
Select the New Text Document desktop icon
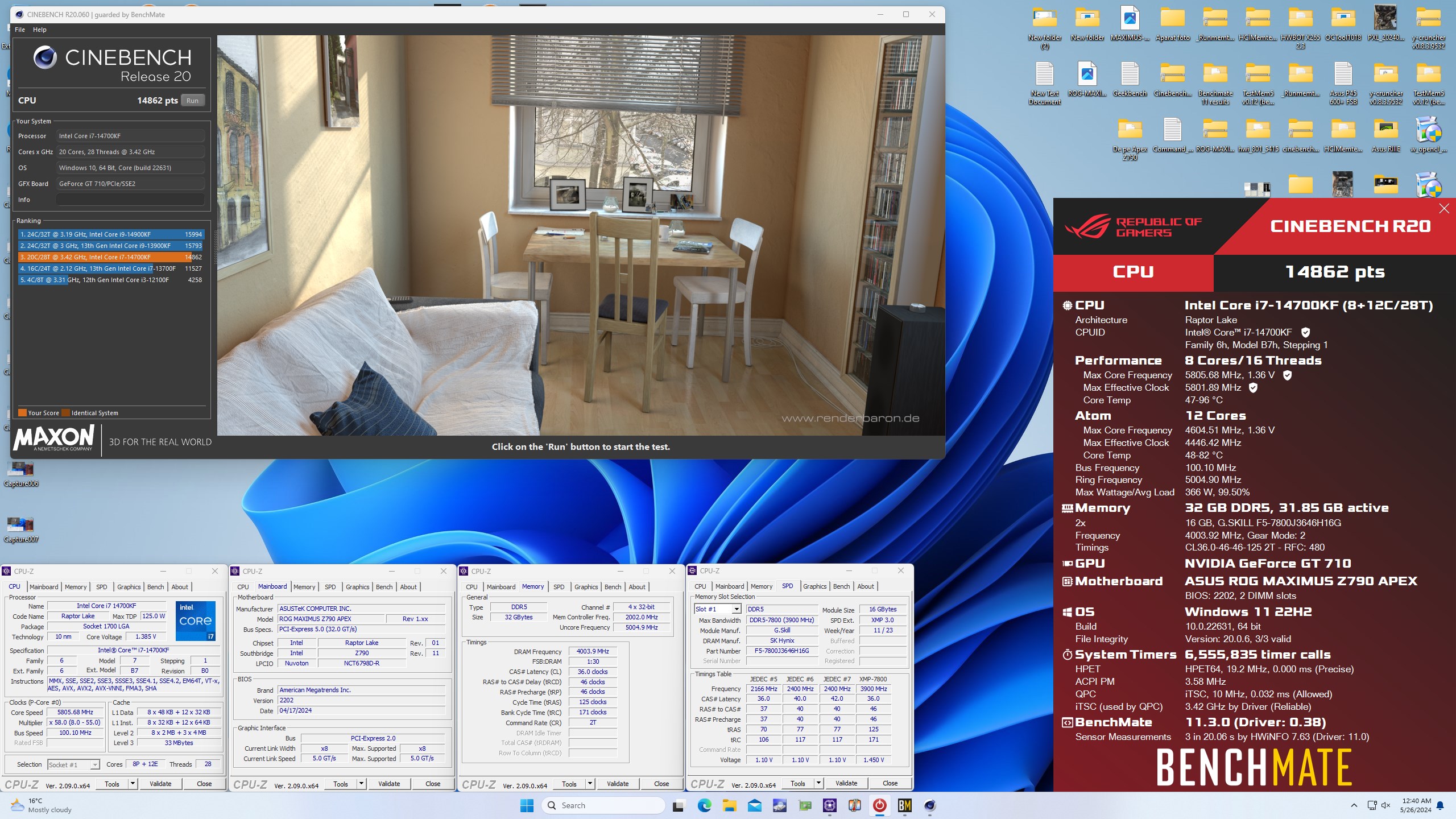(1044, 84)
